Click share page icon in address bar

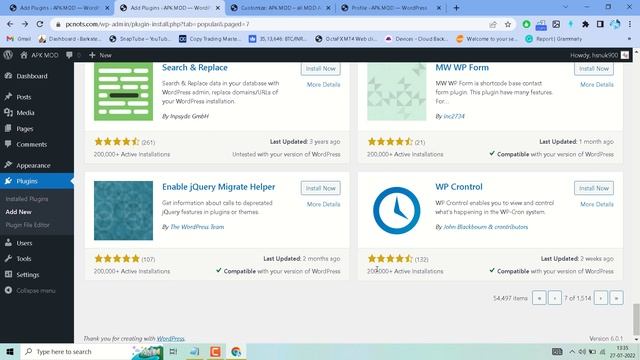pyautogui.click(x=493, y=24)
